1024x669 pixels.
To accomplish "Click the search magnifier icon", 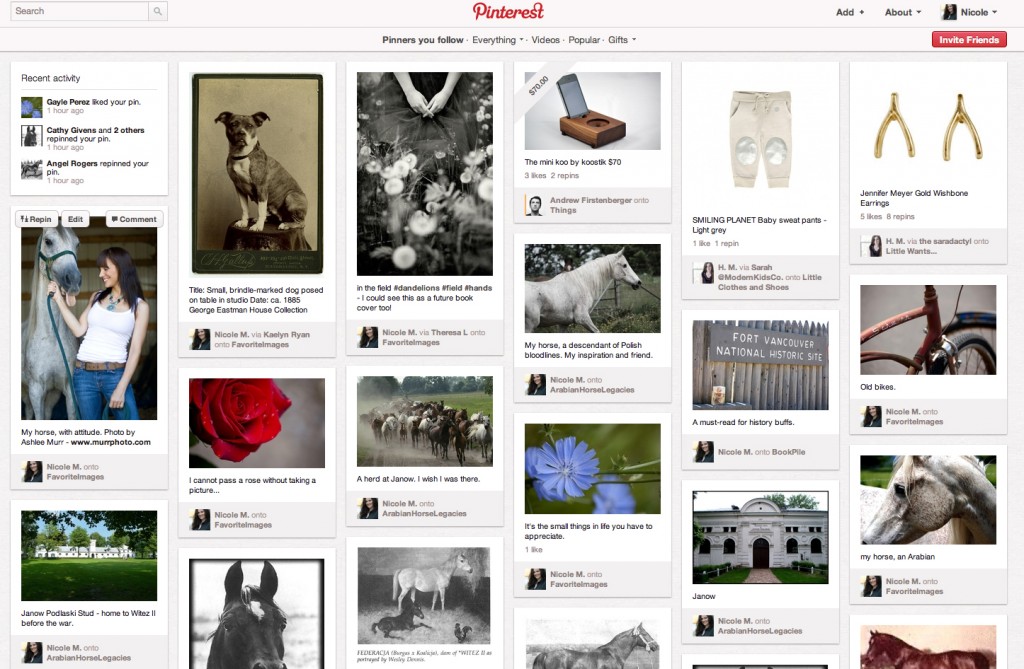I will click(157, 11).
